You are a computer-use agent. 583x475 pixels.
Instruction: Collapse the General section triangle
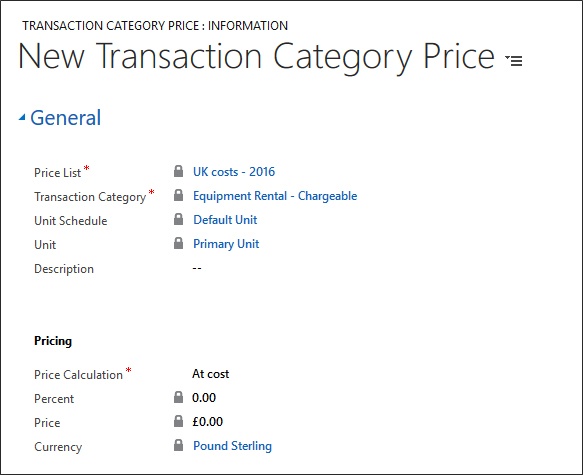(x=22, y=118)
